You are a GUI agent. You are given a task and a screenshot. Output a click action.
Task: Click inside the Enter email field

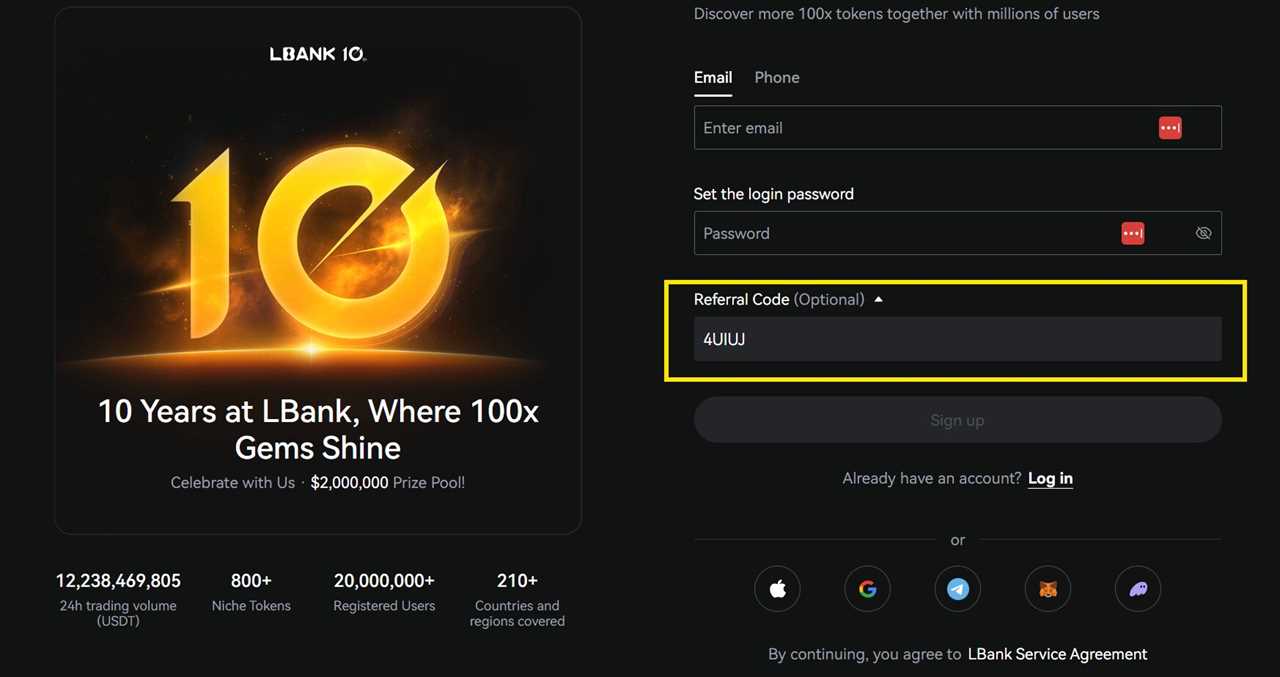pyautogui.click(x=900, y=127)
